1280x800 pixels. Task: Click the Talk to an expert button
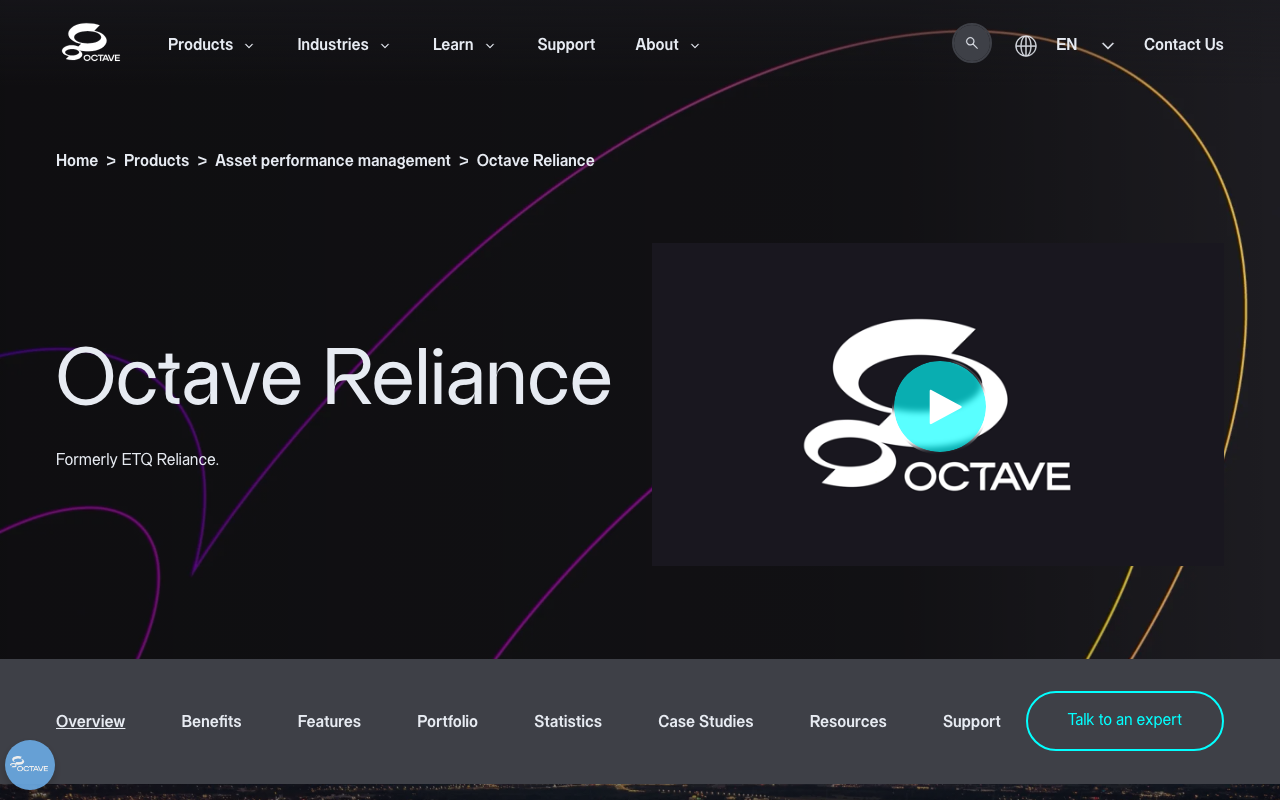click(x=1125, y=721)
